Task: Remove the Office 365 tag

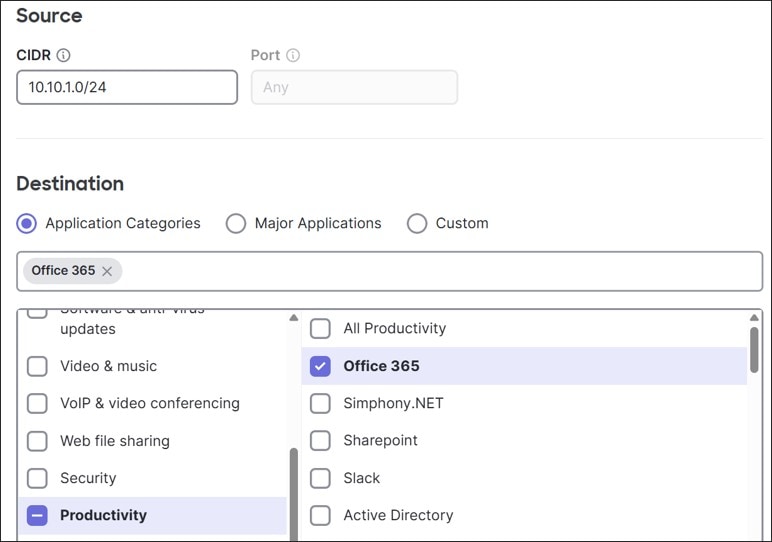Action: pos(107,271)
